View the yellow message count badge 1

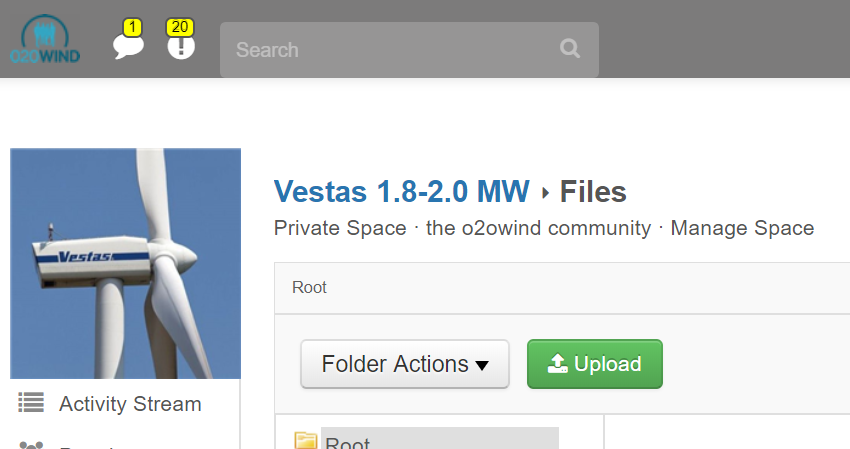[132, 27]
